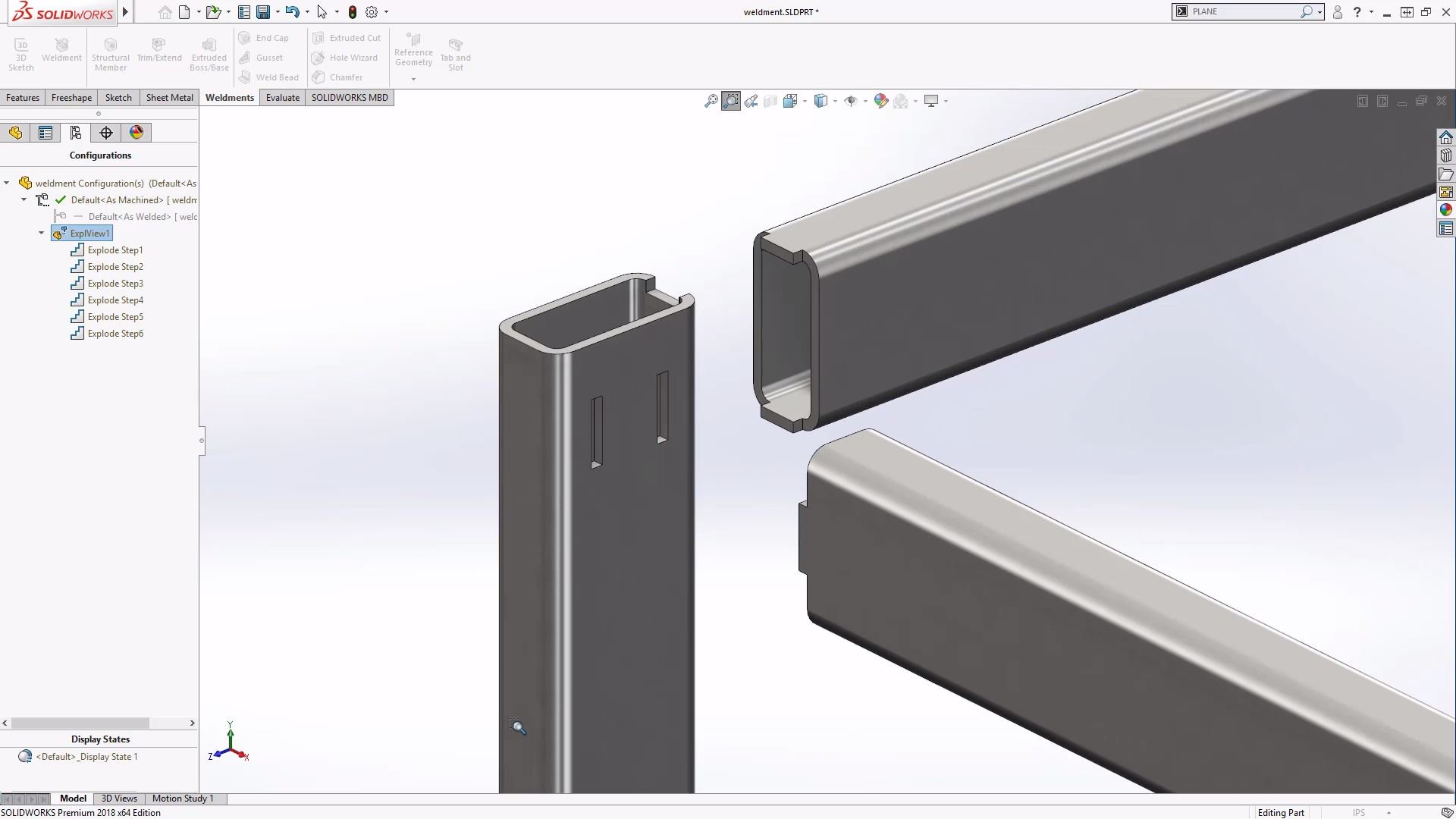
Task: Click the Select cursor tool icon
Action: coord(322,12)
